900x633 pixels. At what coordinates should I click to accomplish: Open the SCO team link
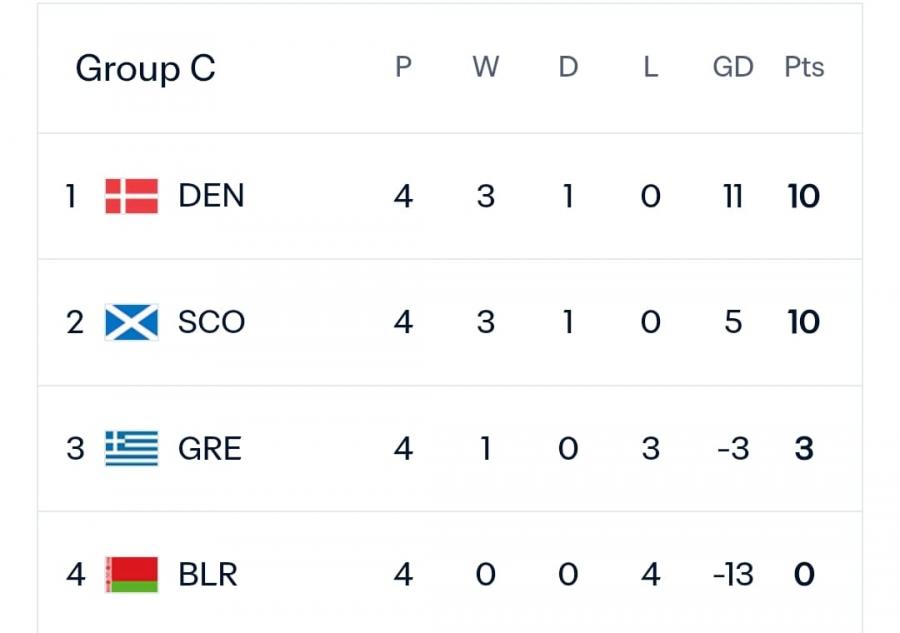coord(211,322)
